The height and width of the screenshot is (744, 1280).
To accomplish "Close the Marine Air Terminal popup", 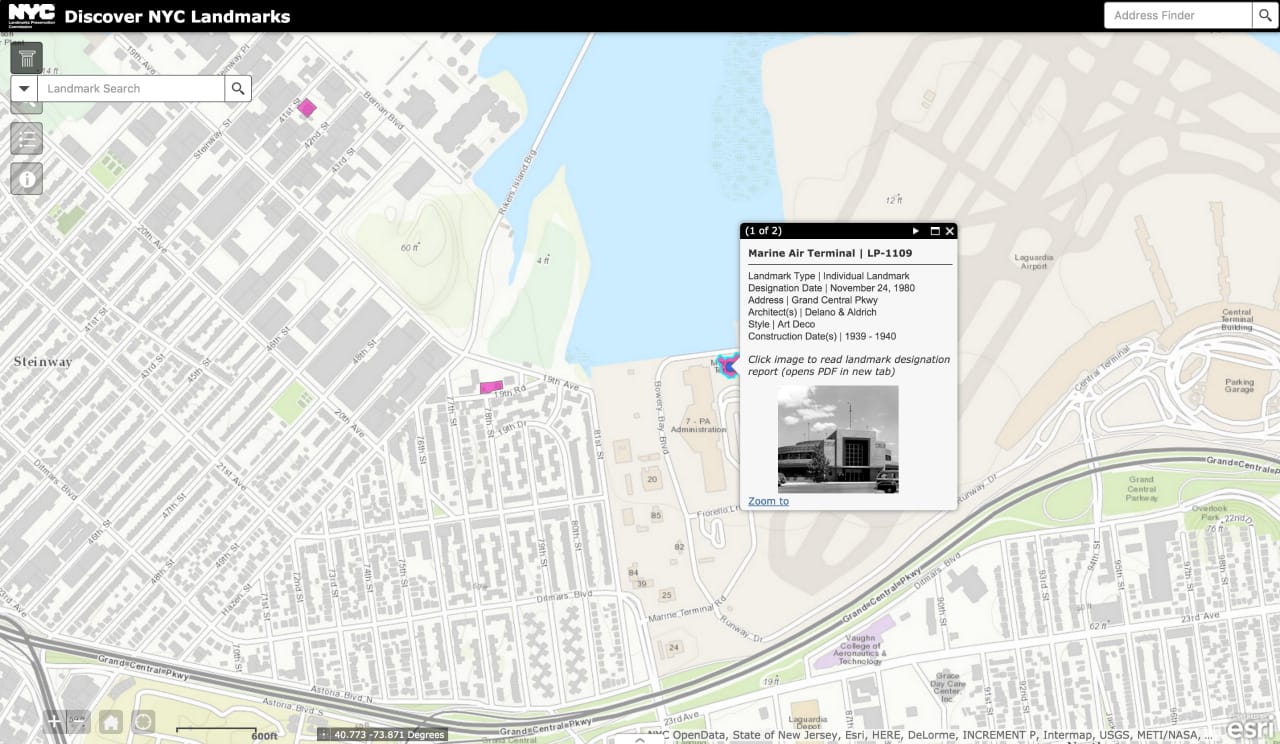I will [950, 231].
